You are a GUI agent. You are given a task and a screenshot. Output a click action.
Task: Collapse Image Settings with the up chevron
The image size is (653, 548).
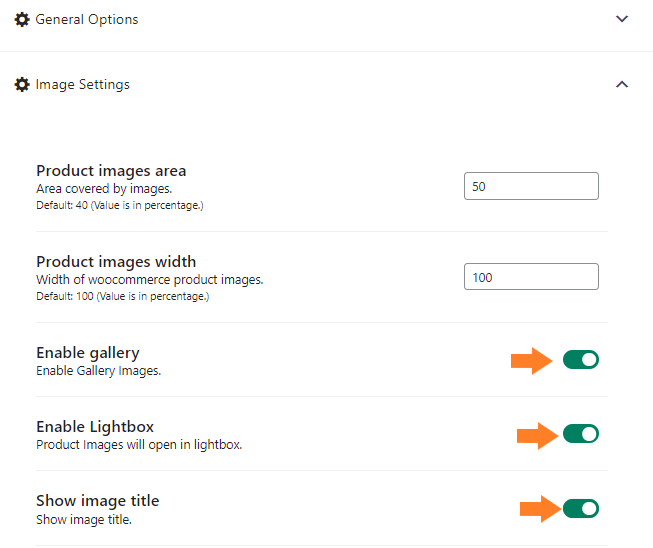pos(622,85)
